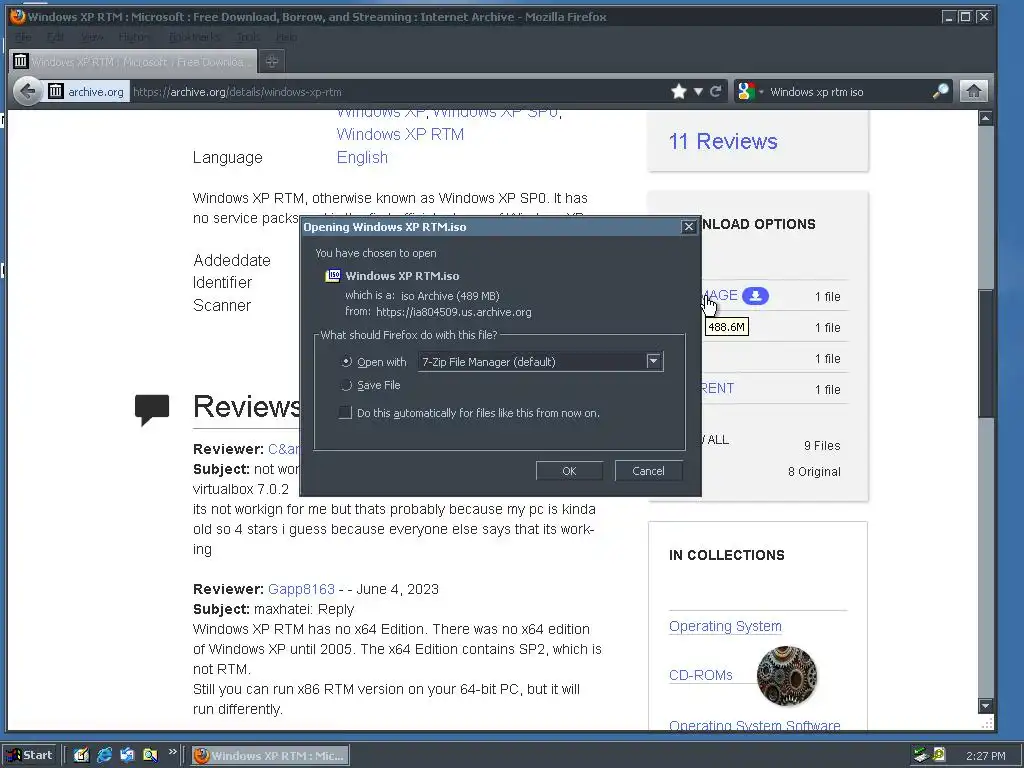This screenshot has height=768, width=1024.
Task: Select the Open with radio button
Action: pos(347,362)
